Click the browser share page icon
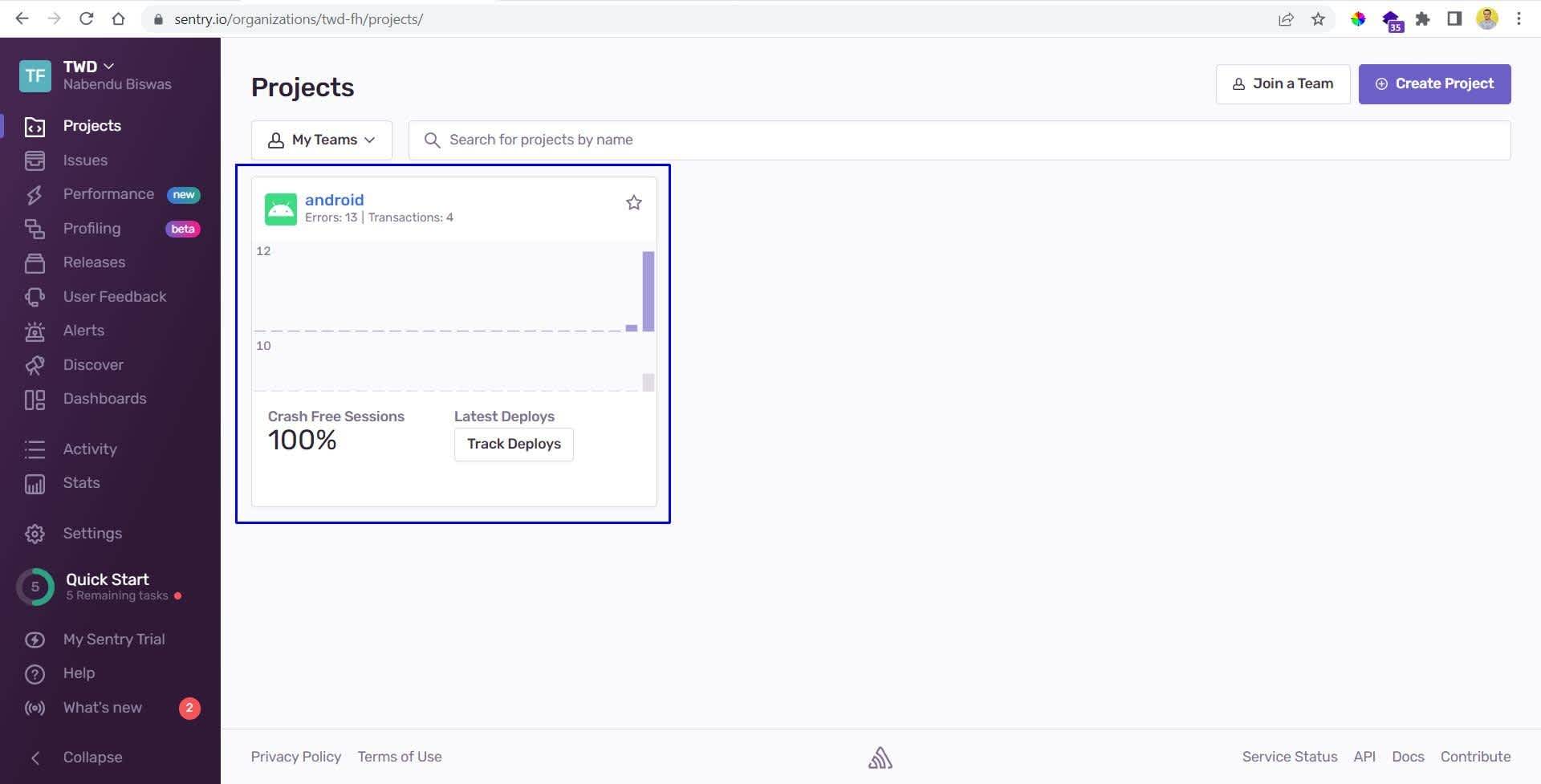The height and width of the screenshot is (784, 1541). tap(1286, 18)
